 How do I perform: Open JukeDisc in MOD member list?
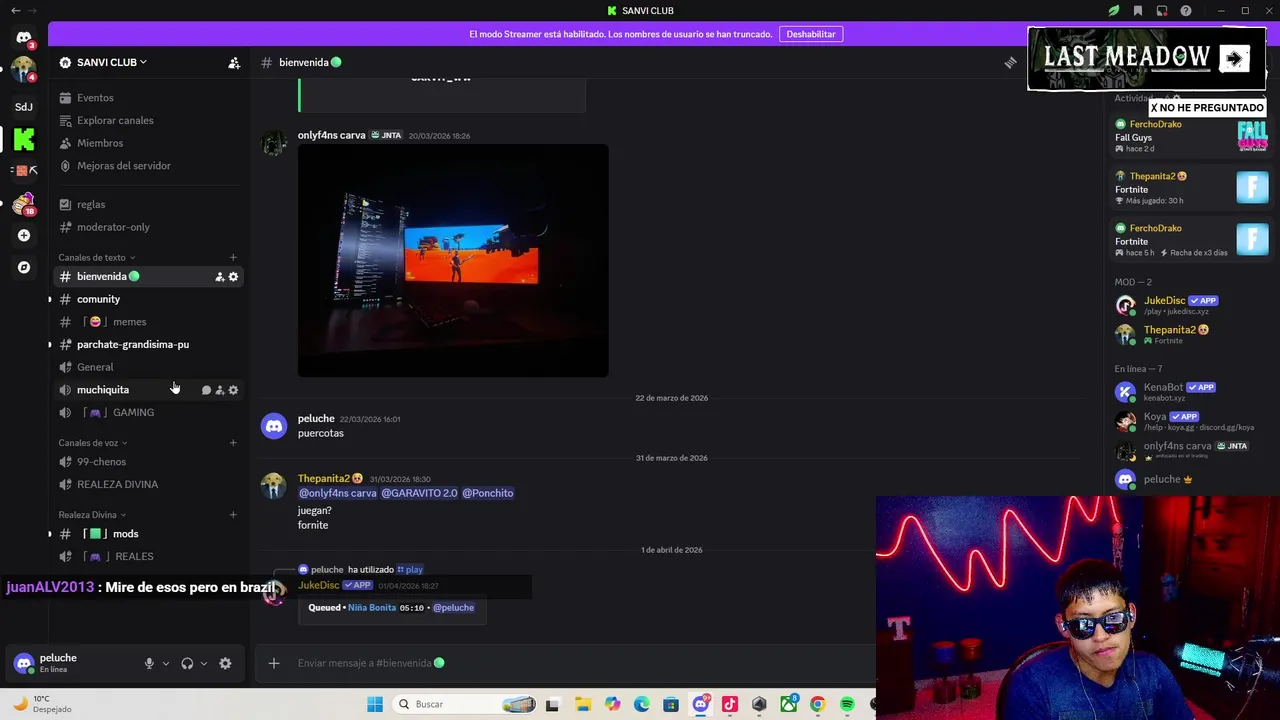coord(1165,301)
